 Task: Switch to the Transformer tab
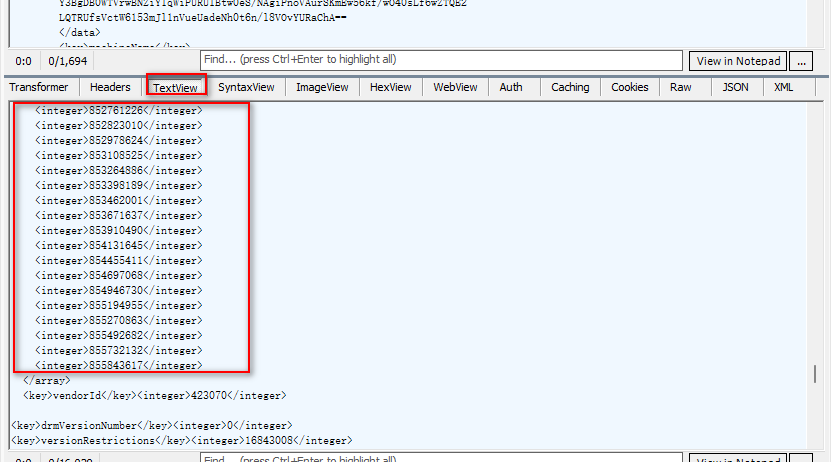39,87
